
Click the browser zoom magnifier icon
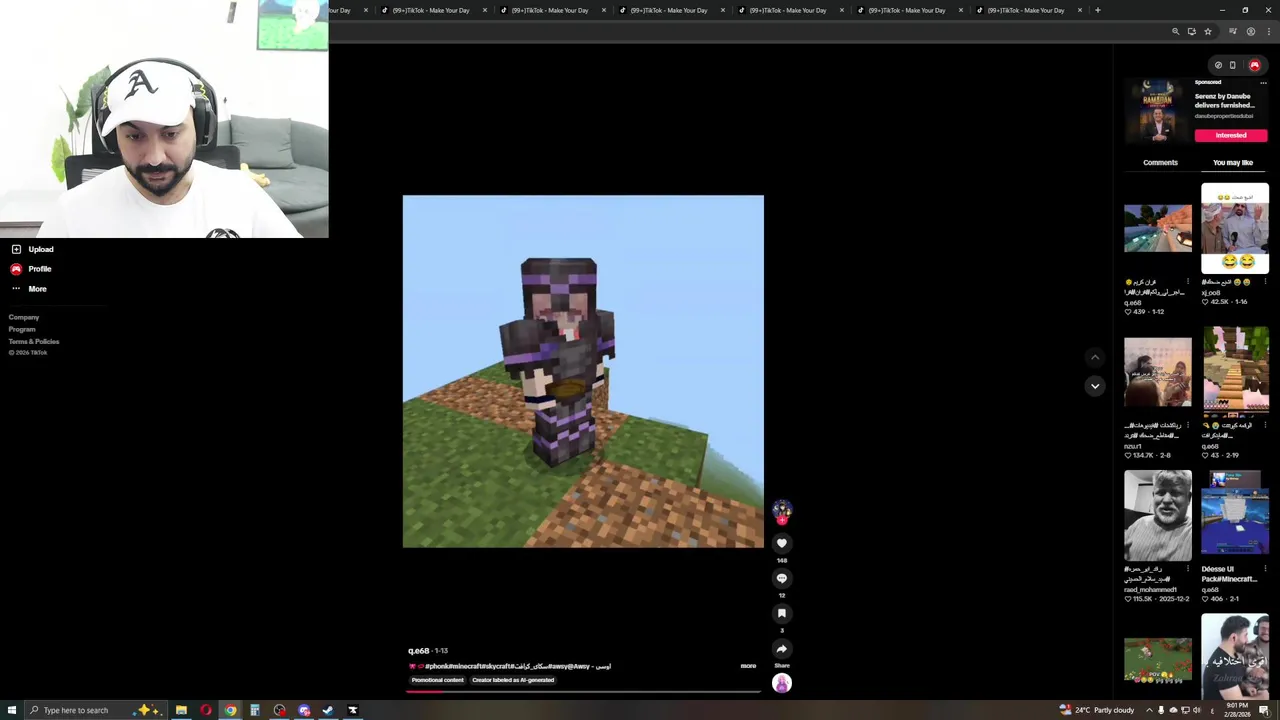tap(1176, 32)
